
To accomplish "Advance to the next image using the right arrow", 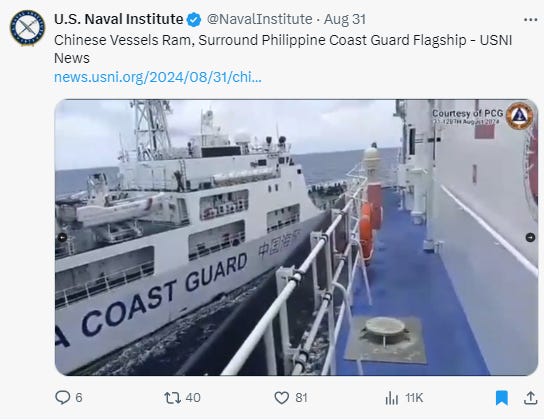I will coord(530,237).
